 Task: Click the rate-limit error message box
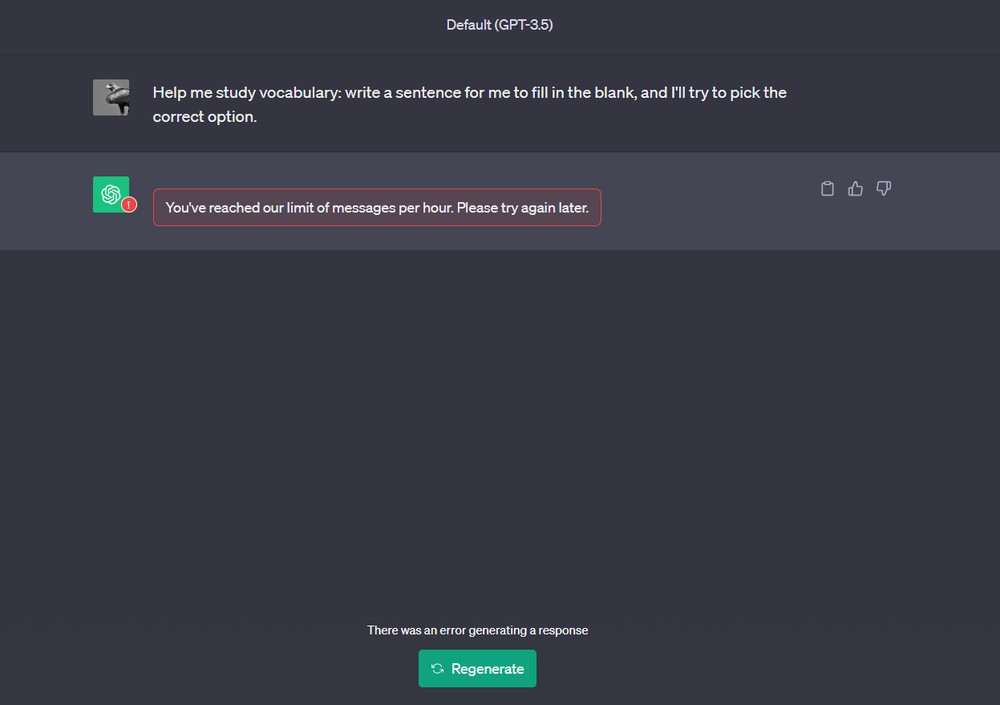[x=376, y=207]
